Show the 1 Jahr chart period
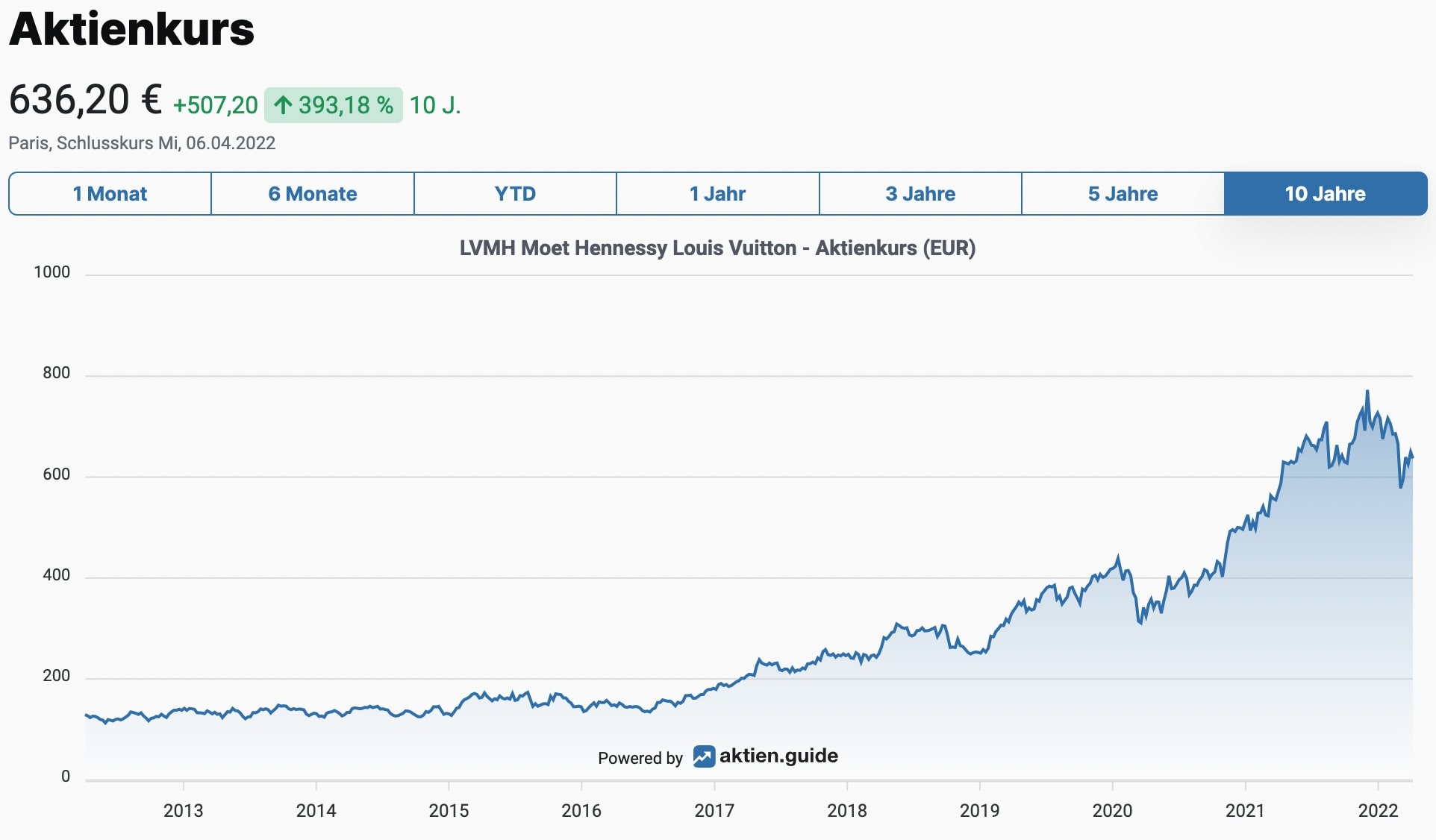The height and width of the screenshot is (840, 1436). (x=718, y=194)
